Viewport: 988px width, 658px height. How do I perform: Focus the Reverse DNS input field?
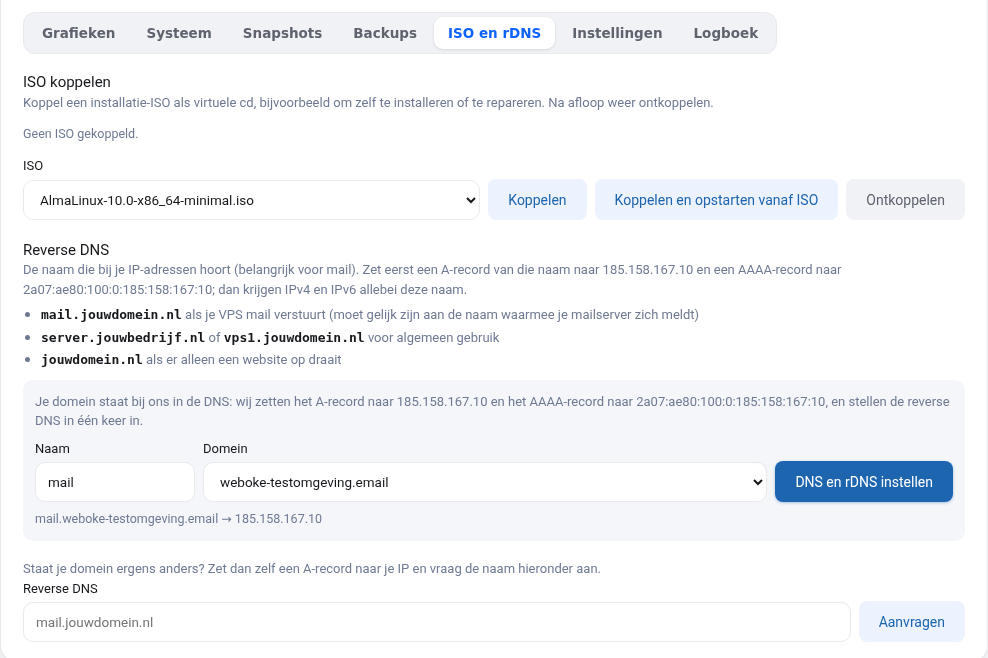click(x=437, y=622)
